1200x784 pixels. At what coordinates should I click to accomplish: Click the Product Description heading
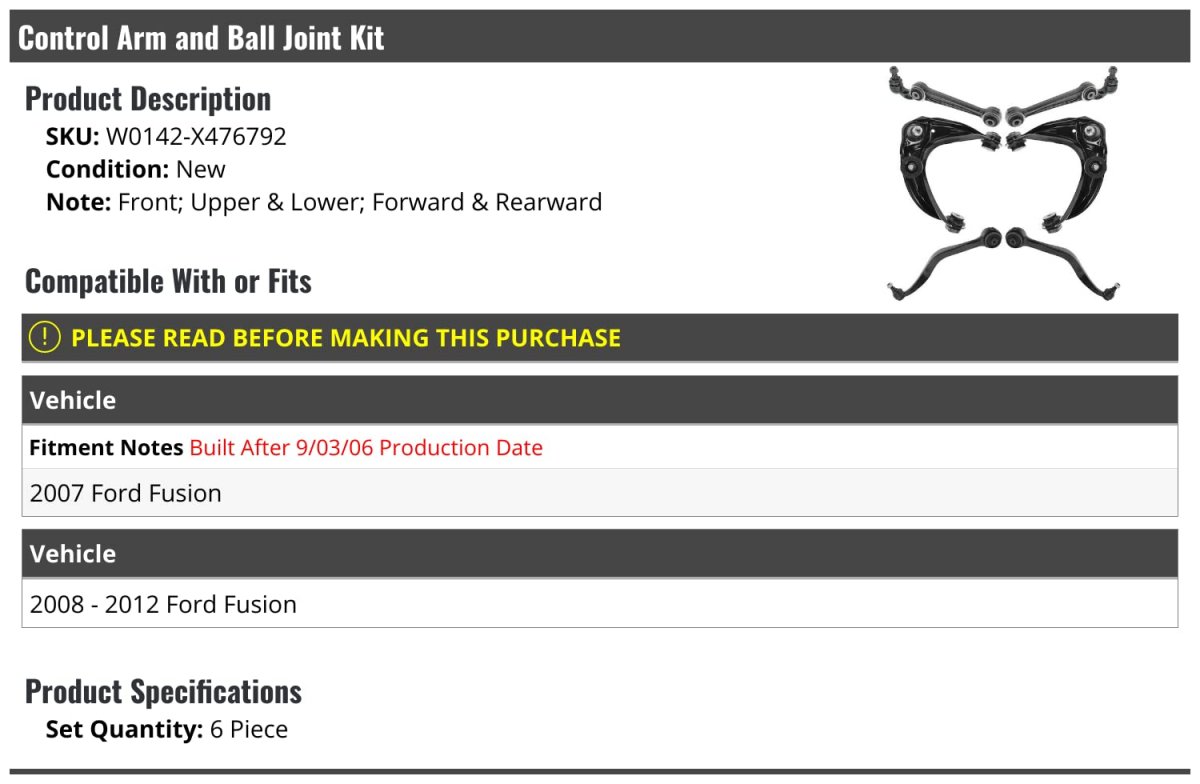pos(148,98)
